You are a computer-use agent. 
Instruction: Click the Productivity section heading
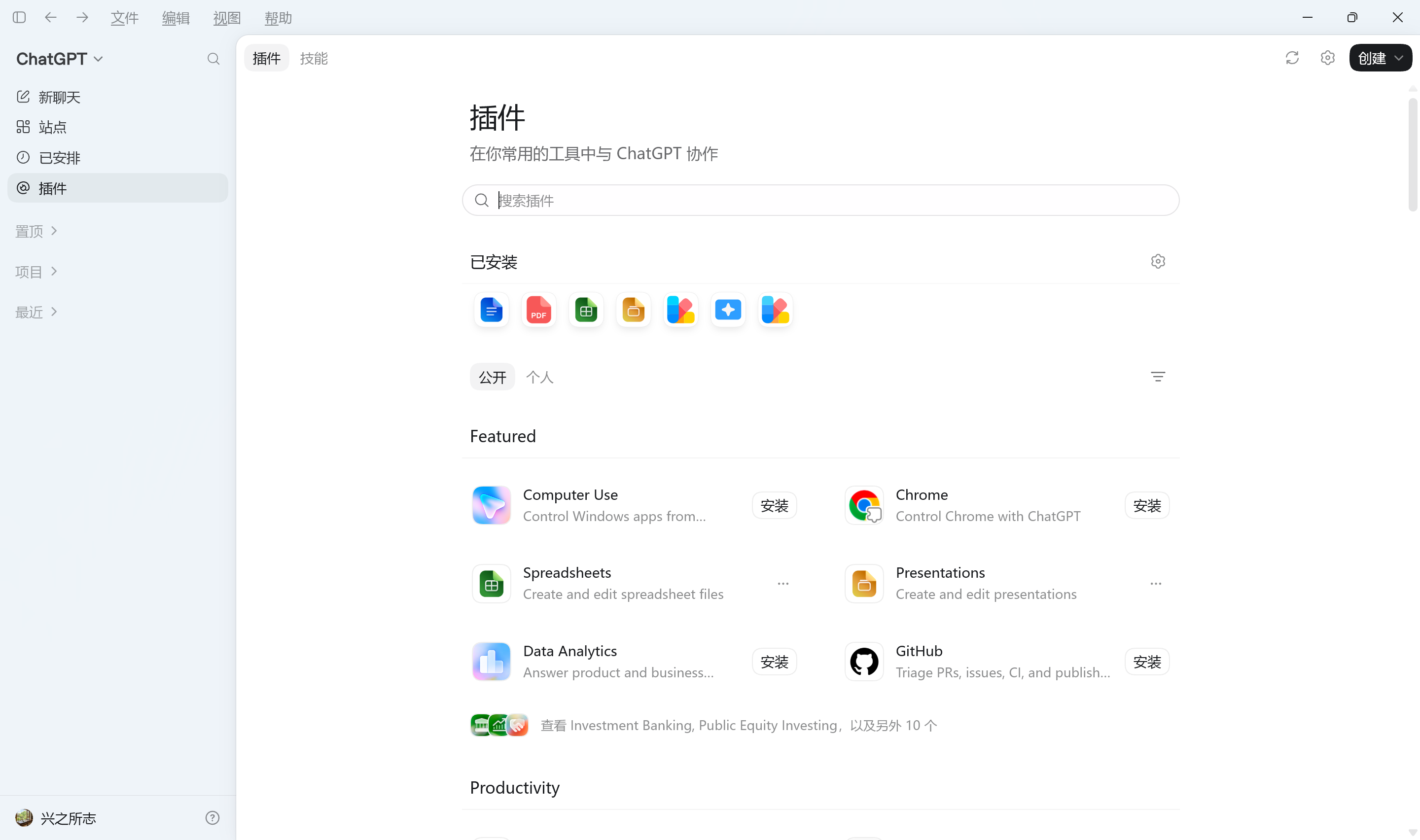point(514,787)
